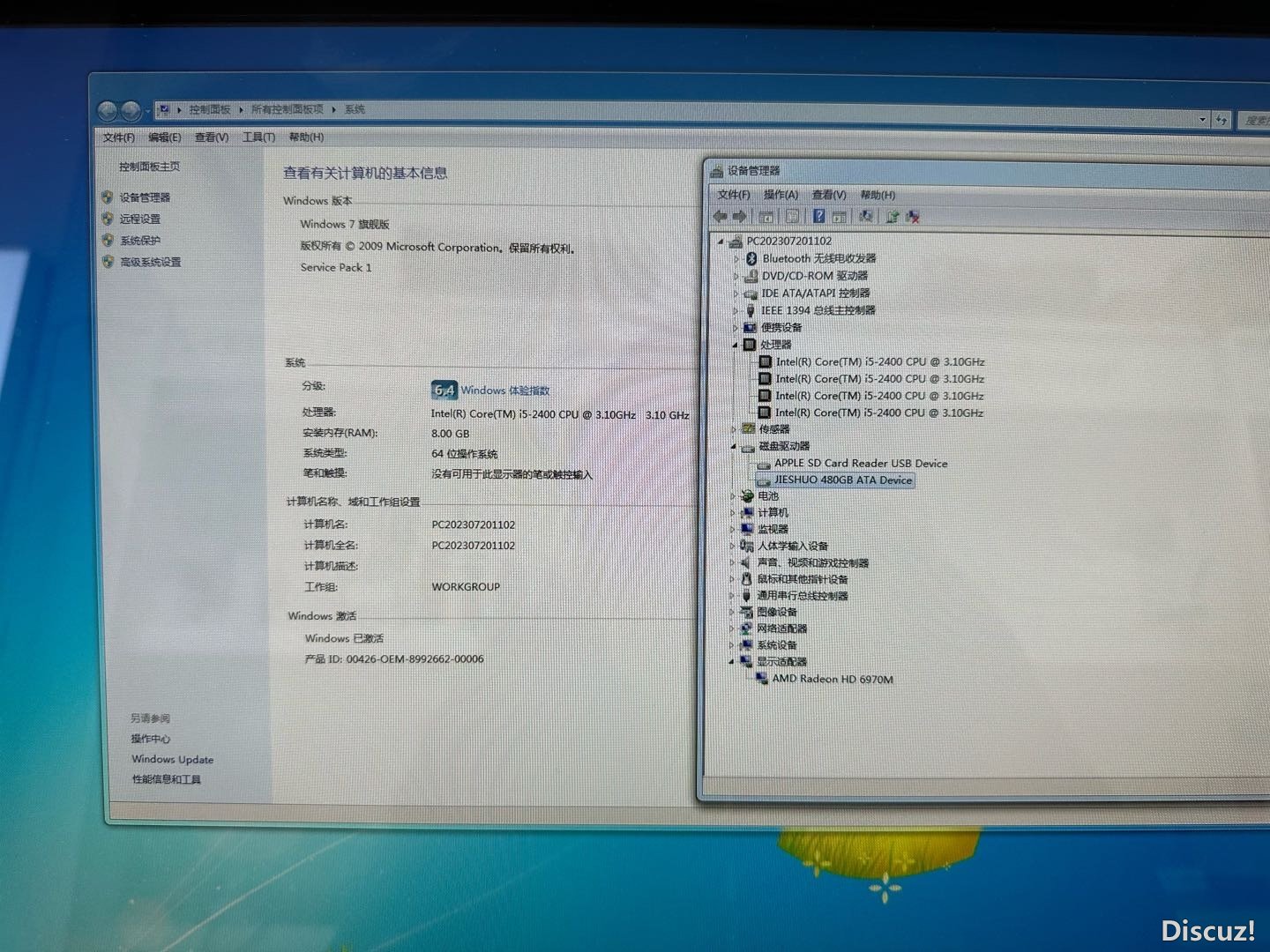This screenshot has height=952, width=1270.
Task: Click the 电池 battery icon
Action: [747, 495]
